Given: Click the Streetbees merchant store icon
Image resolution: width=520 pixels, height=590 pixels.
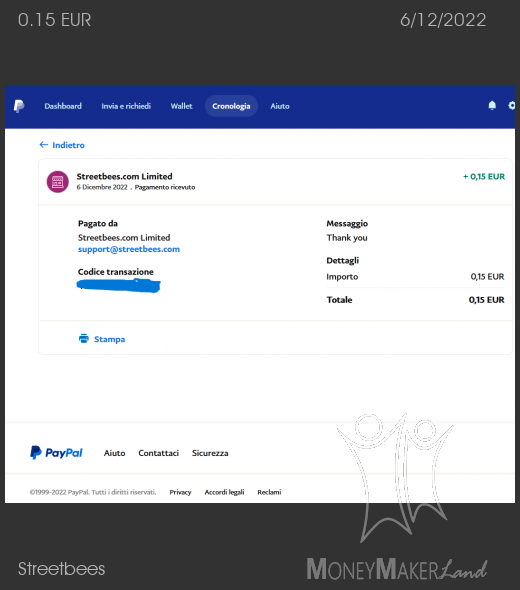Looking at the screenshot, I should pyautogui.click(x=58, y=182).
